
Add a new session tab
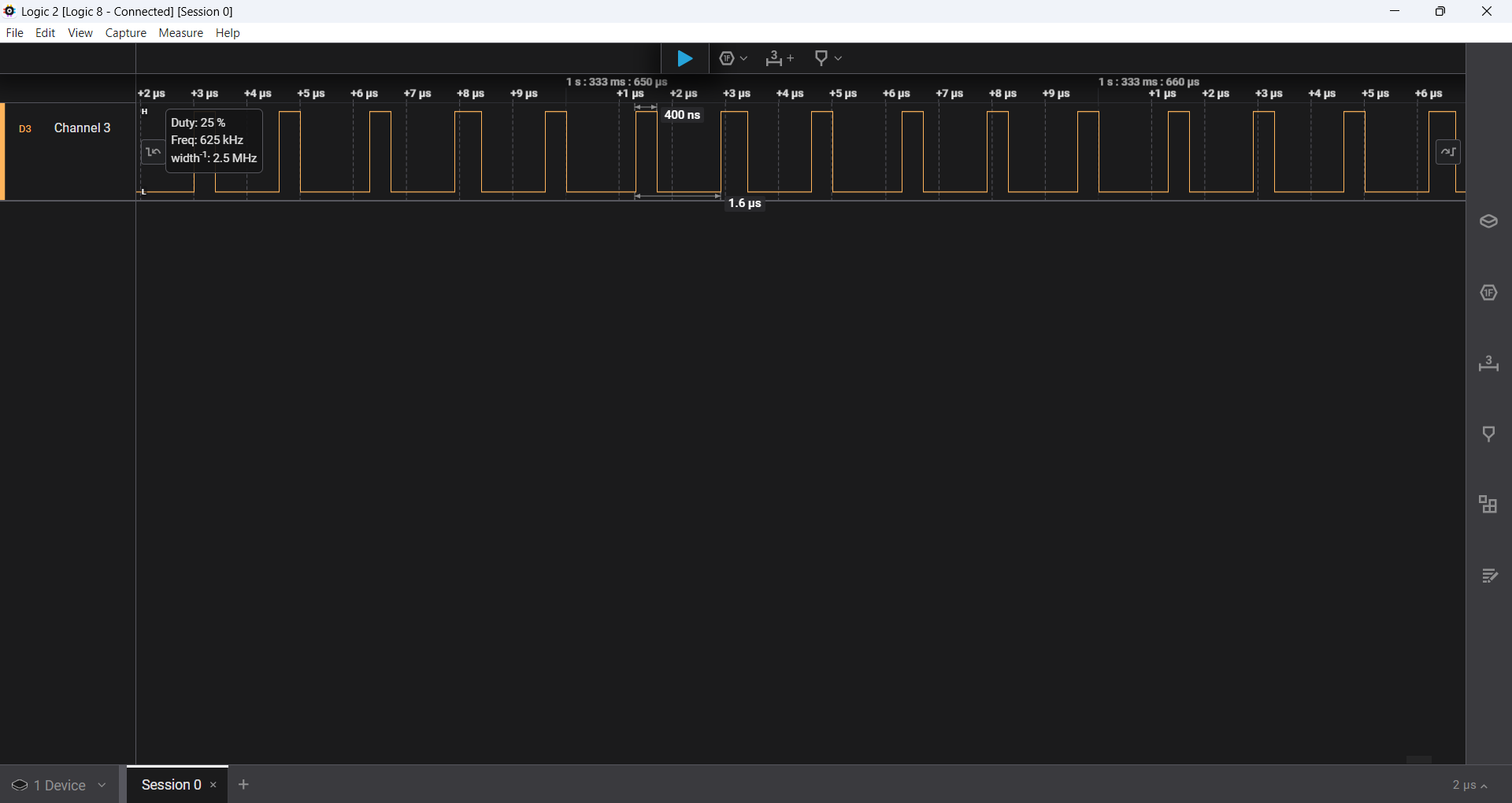(244, 785)
